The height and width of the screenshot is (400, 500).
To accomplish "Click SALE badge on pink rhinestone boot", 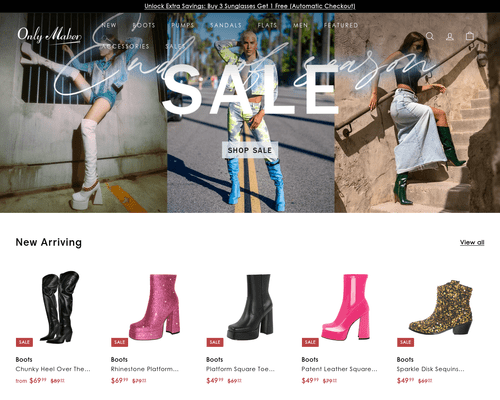I will pos(119,342).
